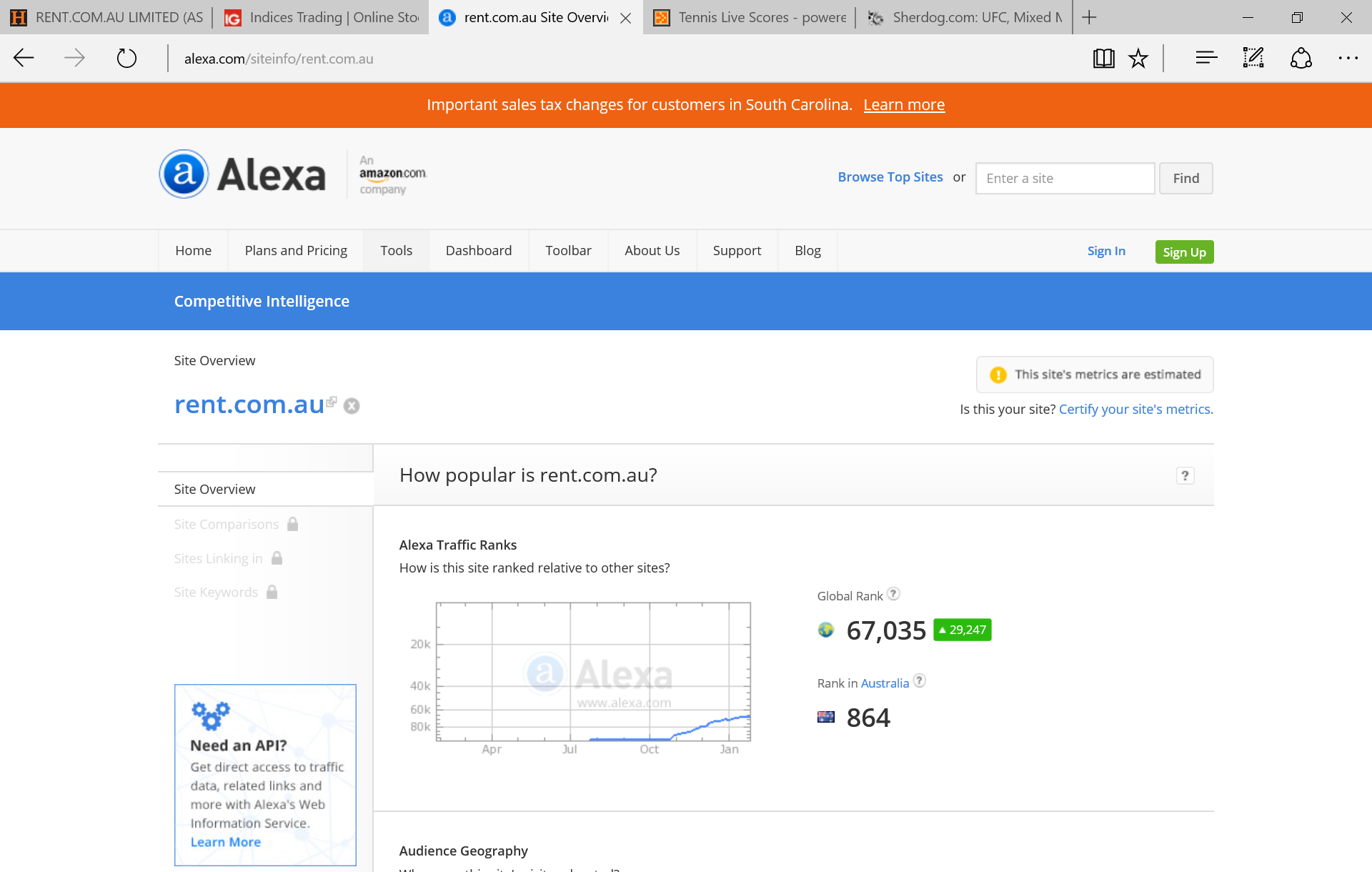Viewport: 1372px width, 872px height.
Task: Open the Toolbar menu item
Action: pos(568,251)
